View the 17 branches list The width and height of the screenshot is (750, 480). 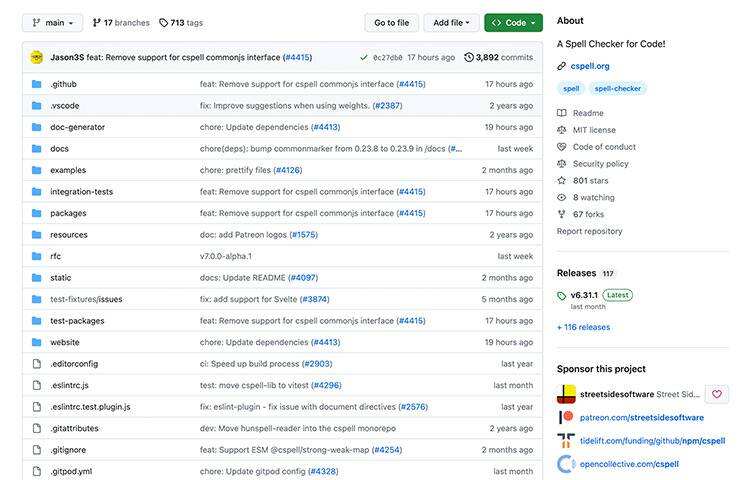[120, 22]
